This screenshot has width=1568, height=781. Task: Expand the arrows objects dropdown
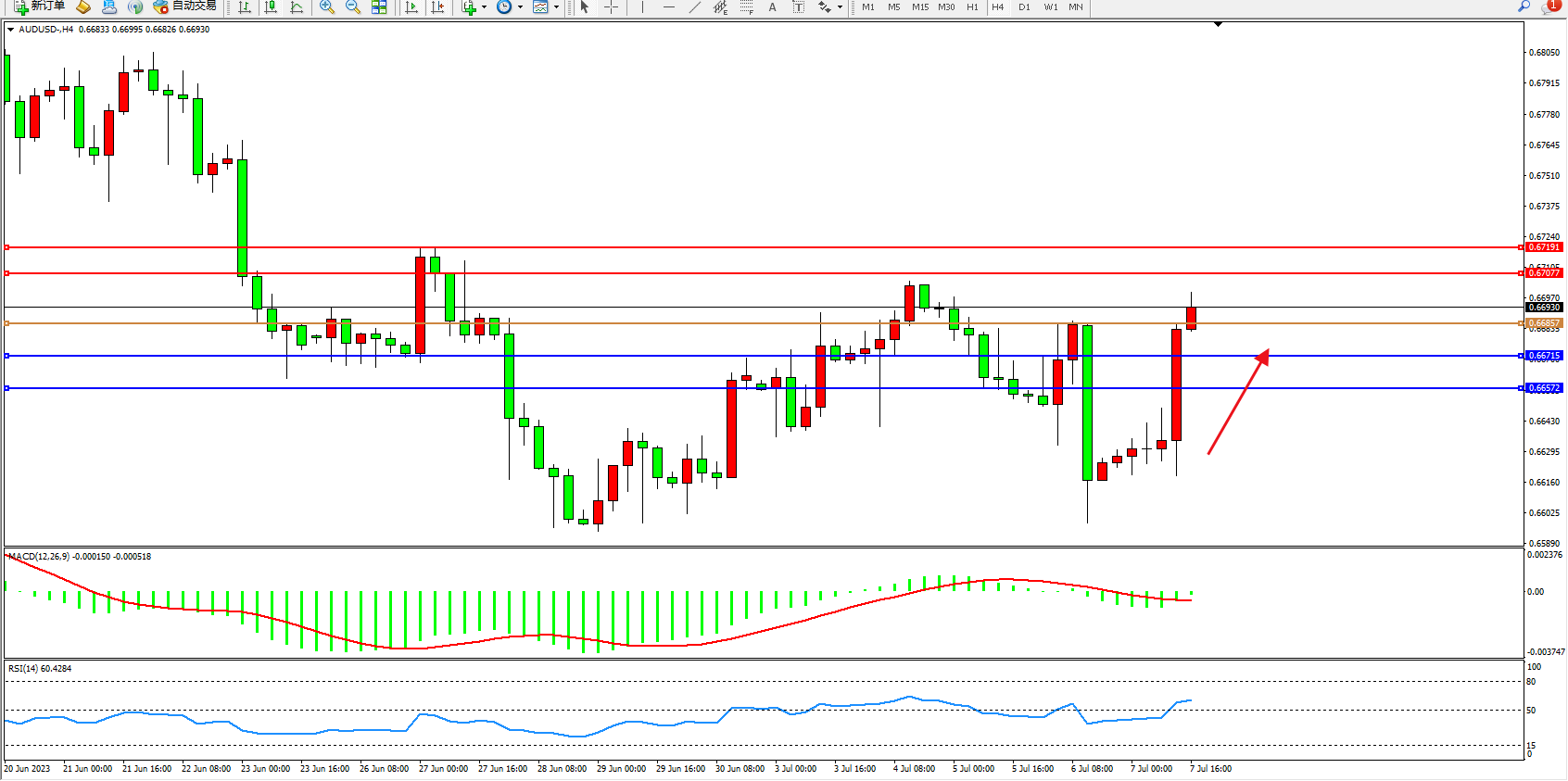(x=840, y=7)
